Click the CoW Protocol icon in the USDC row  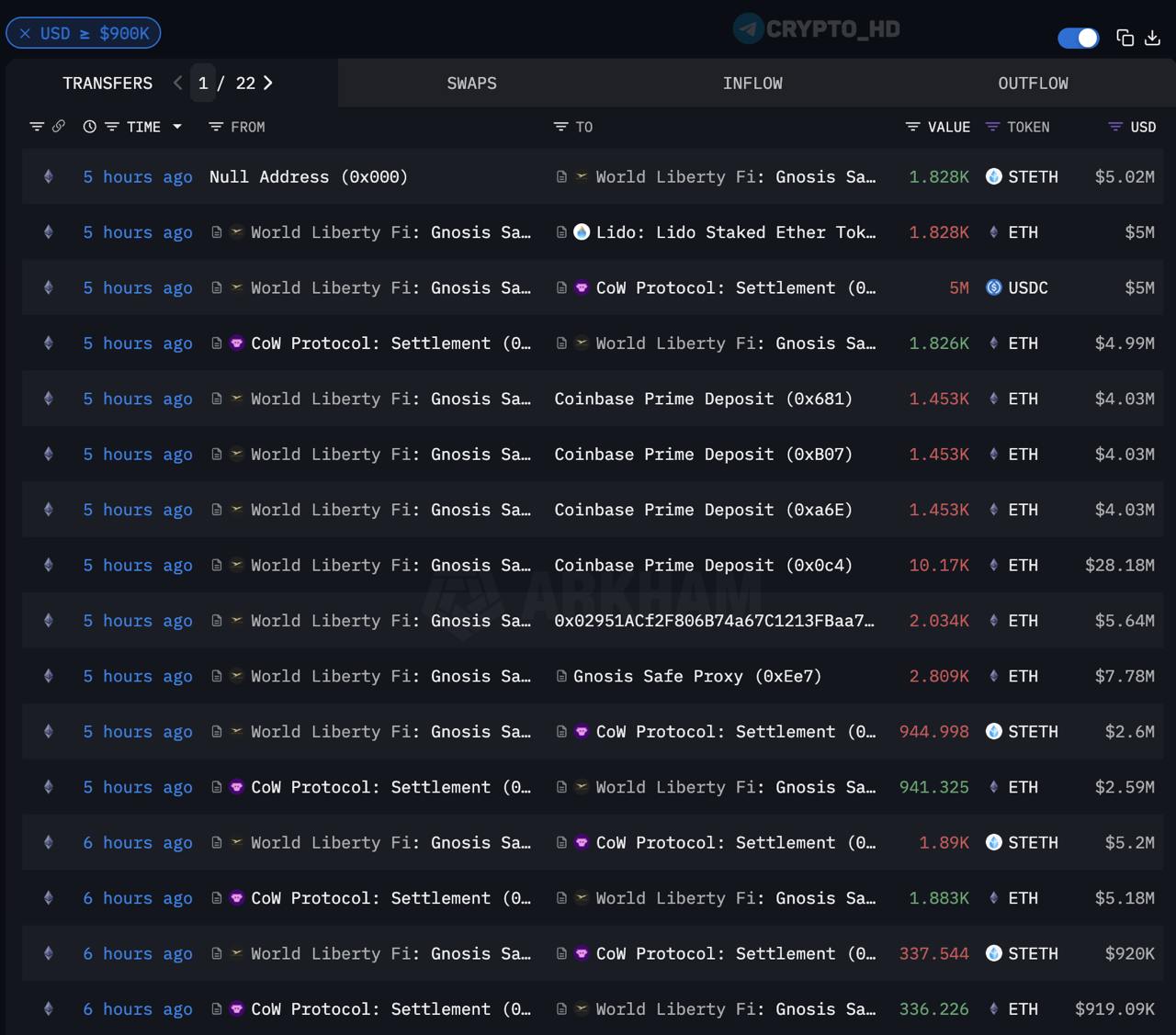(x=582, y=287)
